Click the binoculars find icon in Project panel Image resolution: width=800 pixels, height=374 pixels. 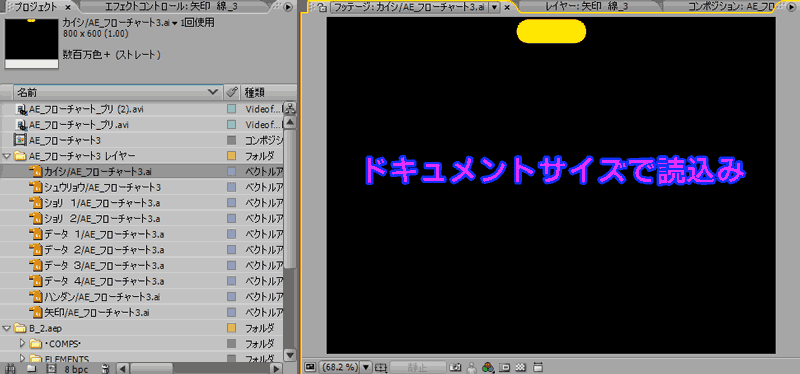tap(11, 368)
